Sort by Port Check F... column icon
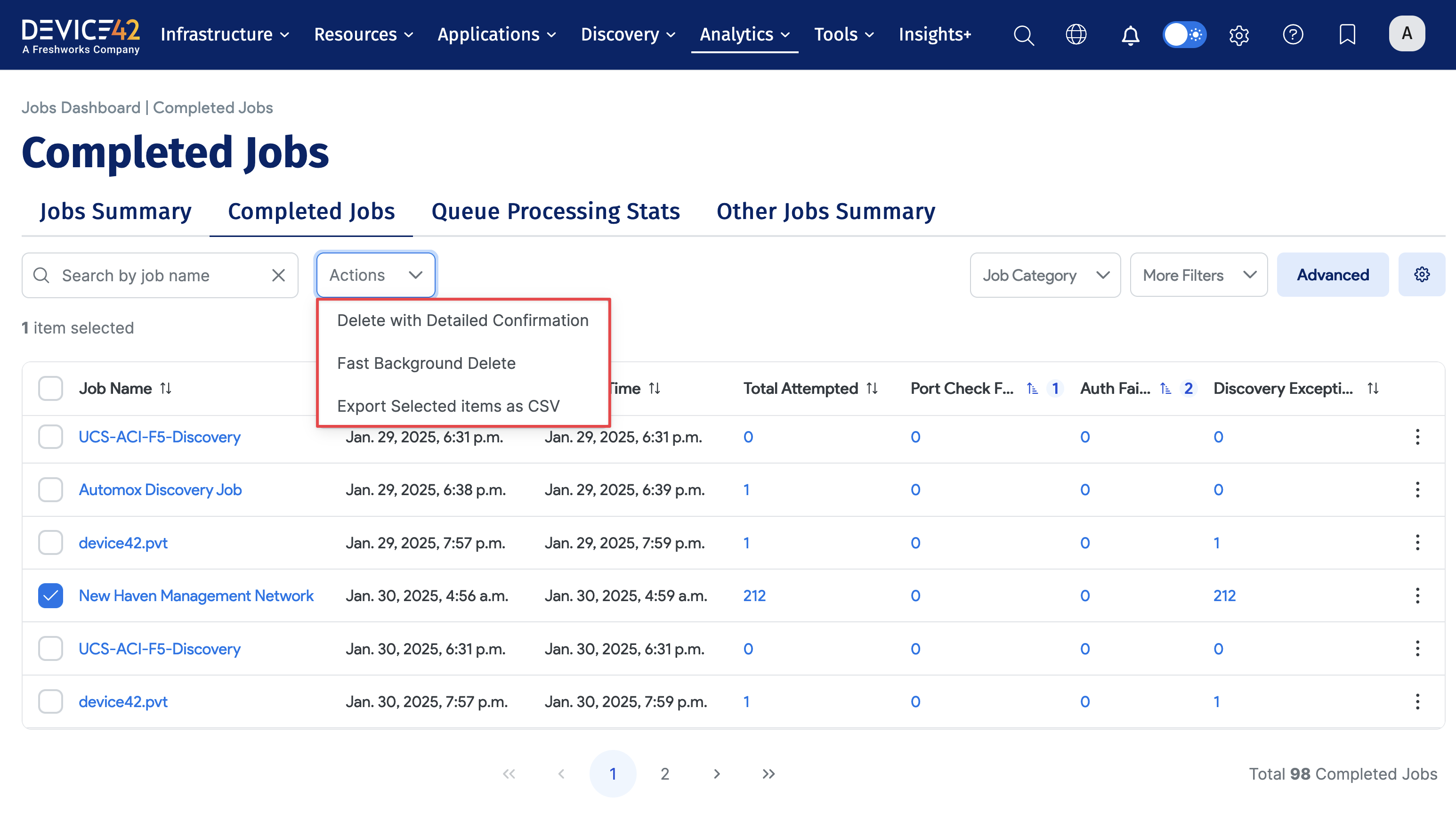The height and width of the screenshot is (831, 1456). coord(1032,389)
